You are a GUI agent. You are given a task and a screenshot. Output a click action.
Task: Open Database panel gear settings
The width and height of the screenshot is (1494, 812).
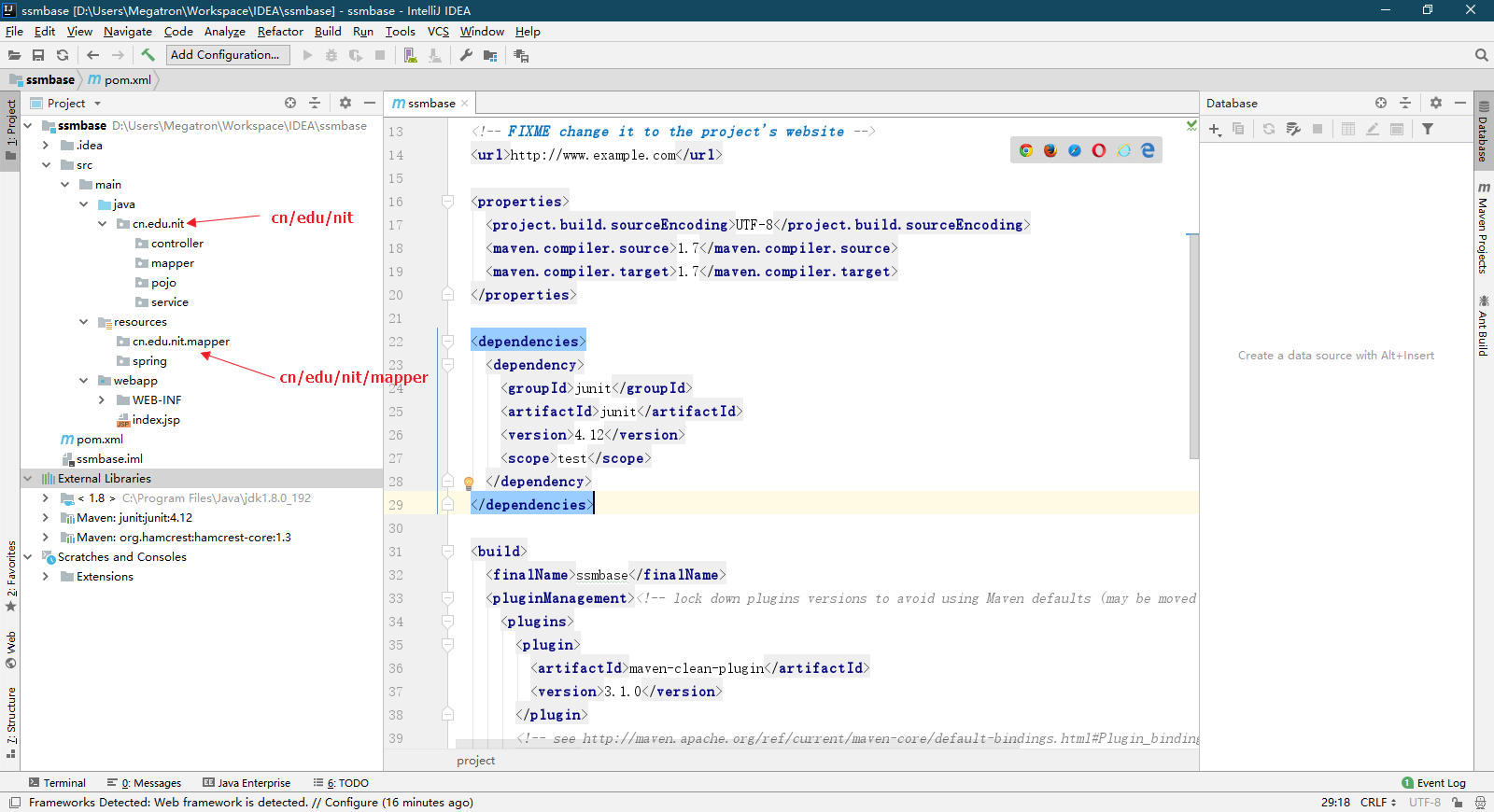[1436, 103]
